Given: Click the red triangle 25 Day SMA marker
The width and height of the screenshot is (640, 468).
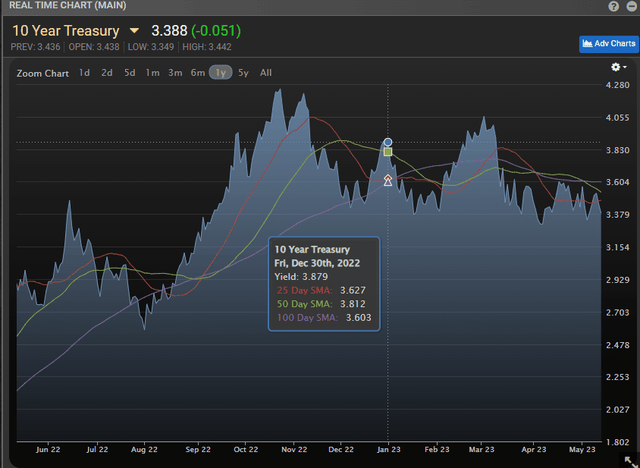Looking at the screenshot, I should click(388, 180).
